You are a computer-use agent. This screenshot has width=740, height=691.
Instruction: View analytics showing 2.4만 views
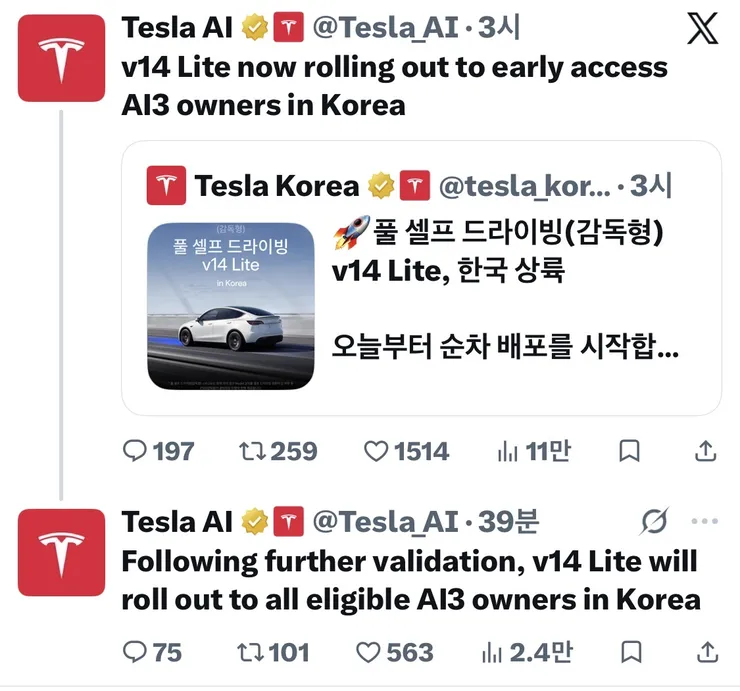tap(527, 652)
